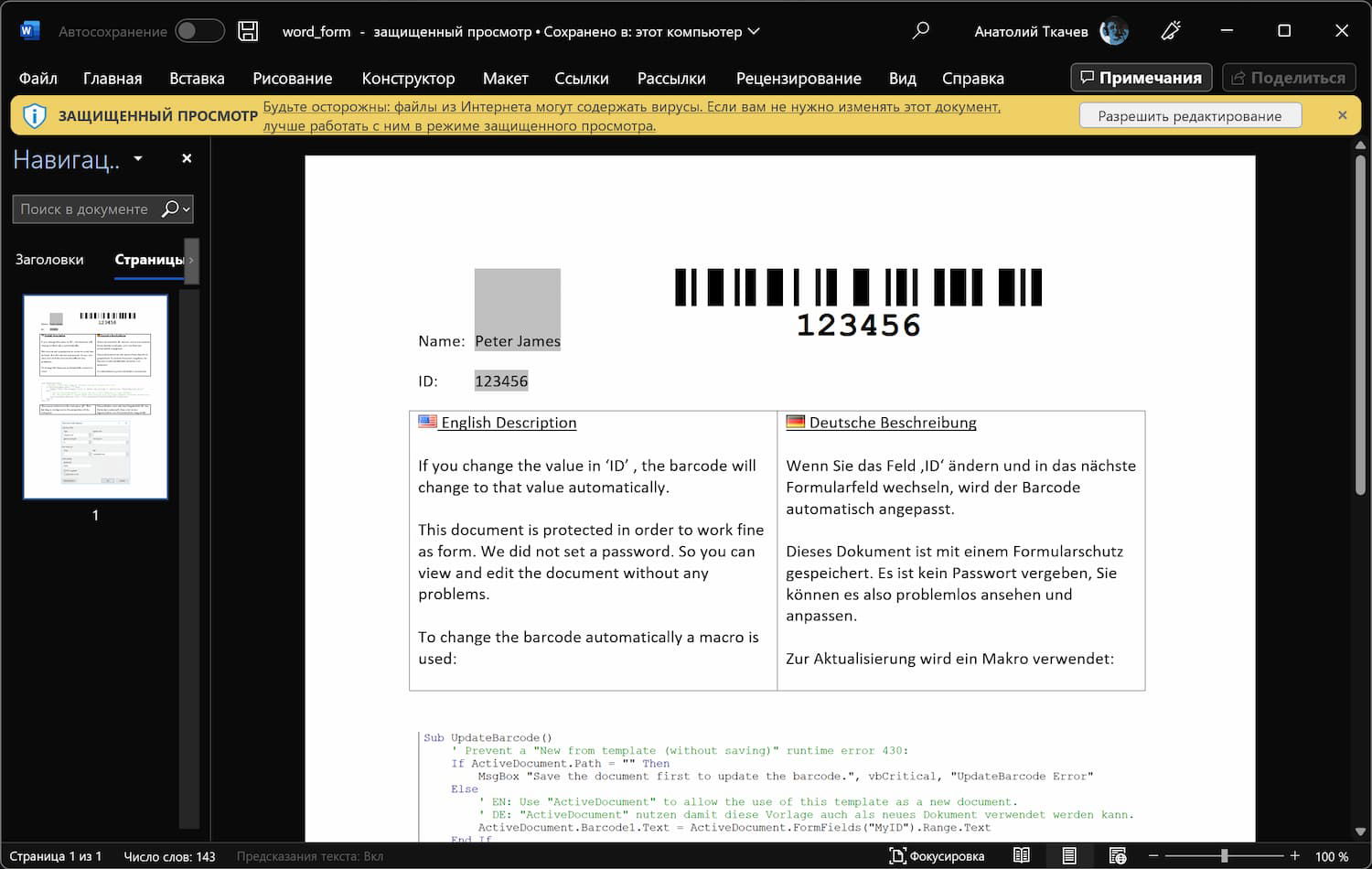Screen dimensions: 1372x869
Task: Open the user account avatar picture
Action: click(1113, 31)
